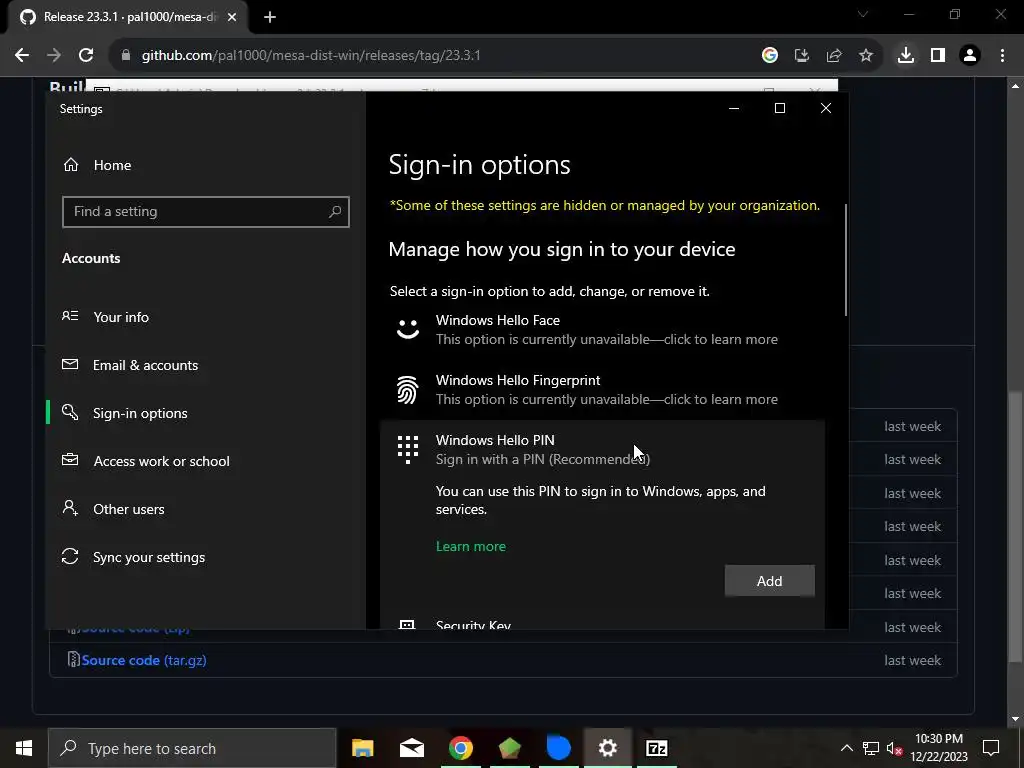Share this page from address bar
The width and height of the screenshot is (1024, 768).
(x=834, y=56)
